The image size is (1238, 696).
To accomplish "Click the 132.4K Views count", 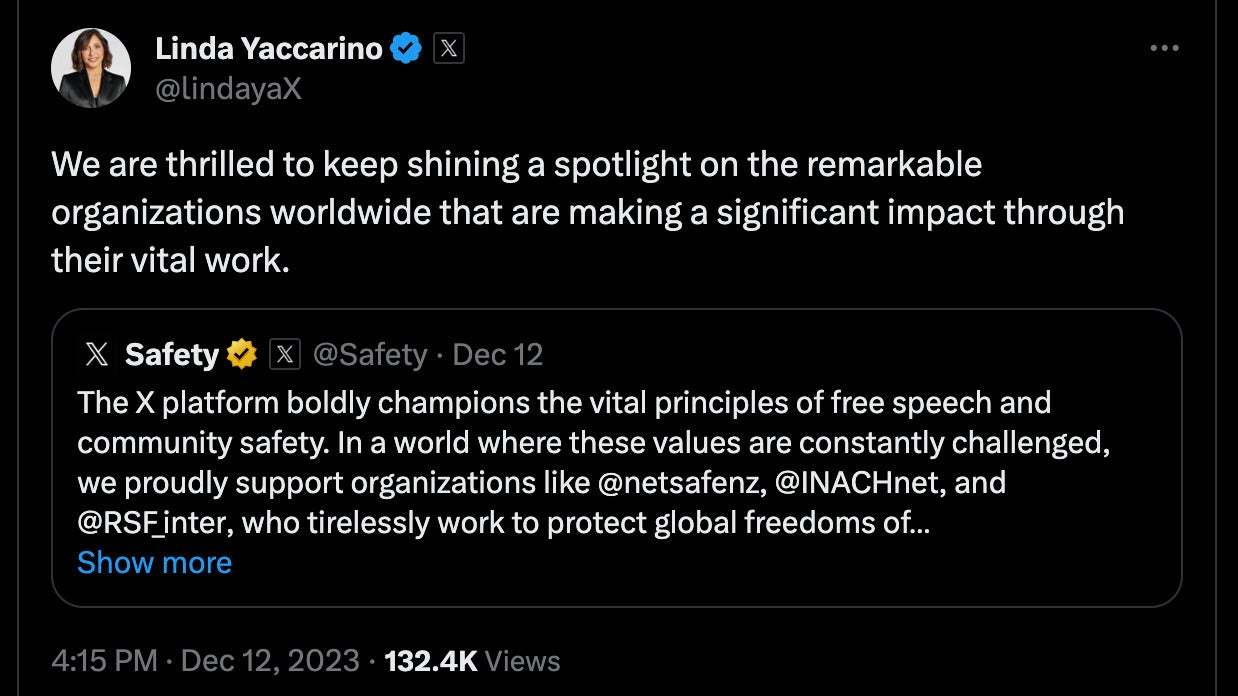I will coord(472,661).
